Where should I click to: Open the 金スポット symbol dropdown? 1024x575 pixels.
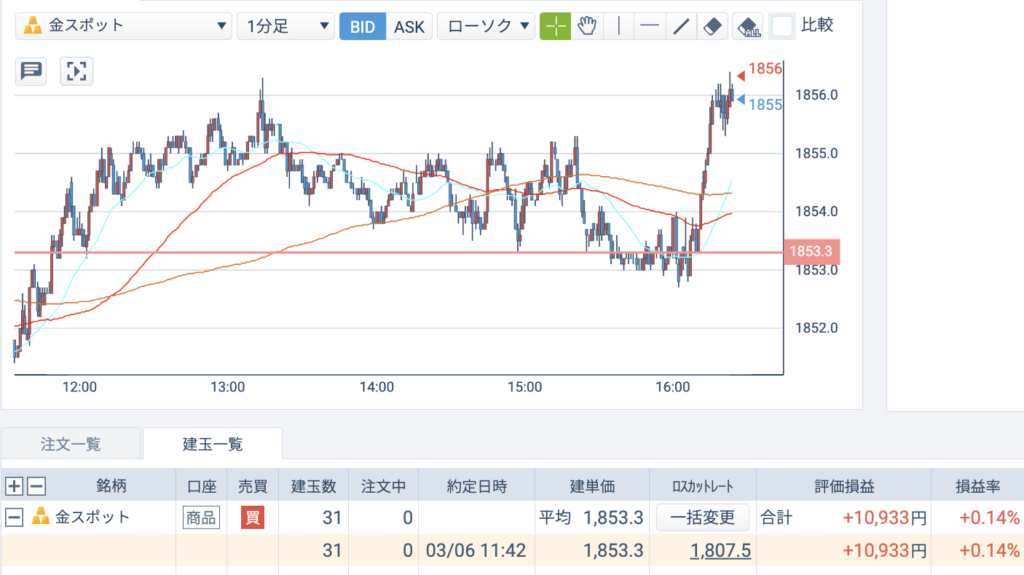123,26
